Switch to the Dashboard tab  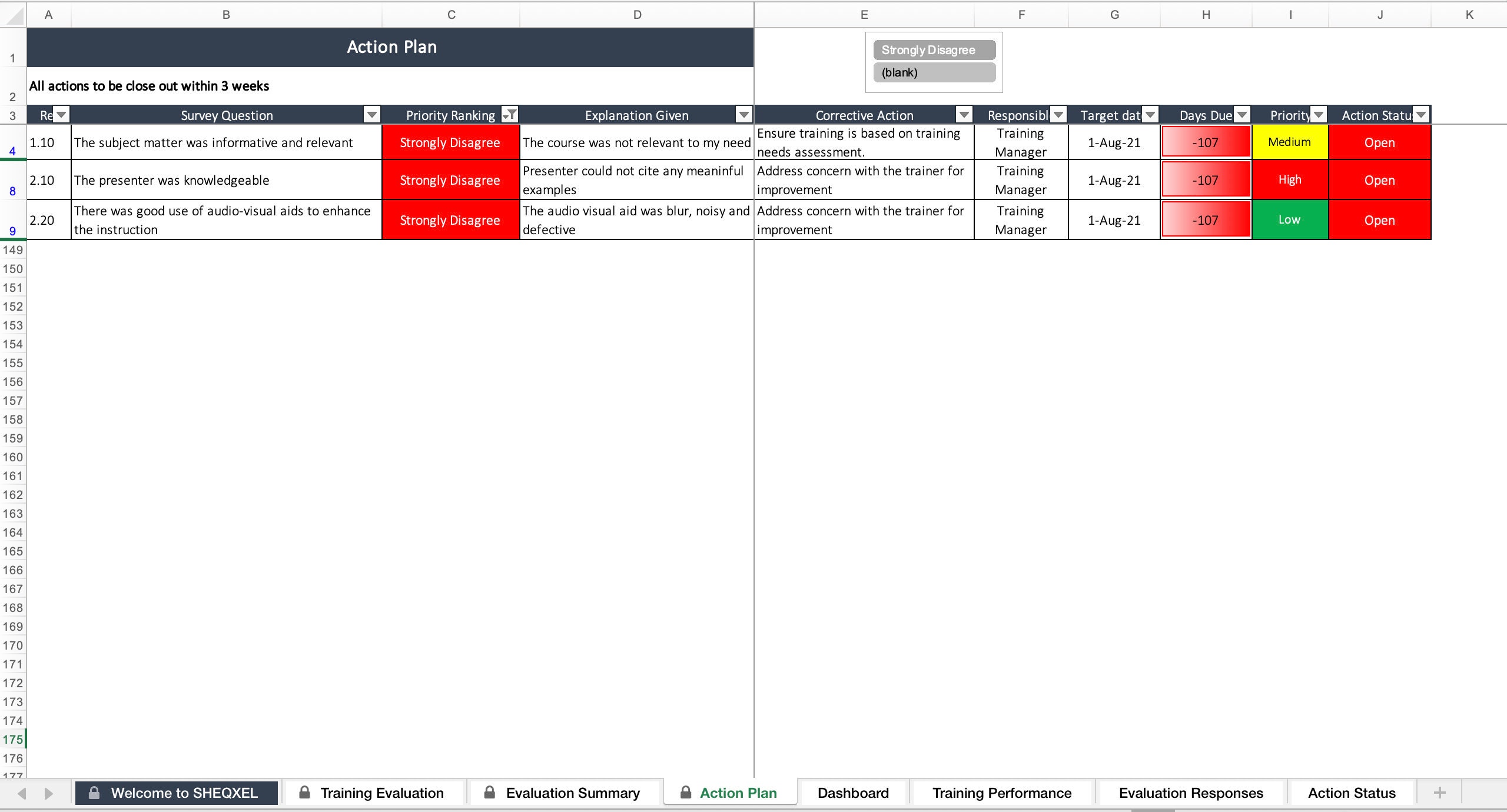pyautogui.click(x=852, y=793)
